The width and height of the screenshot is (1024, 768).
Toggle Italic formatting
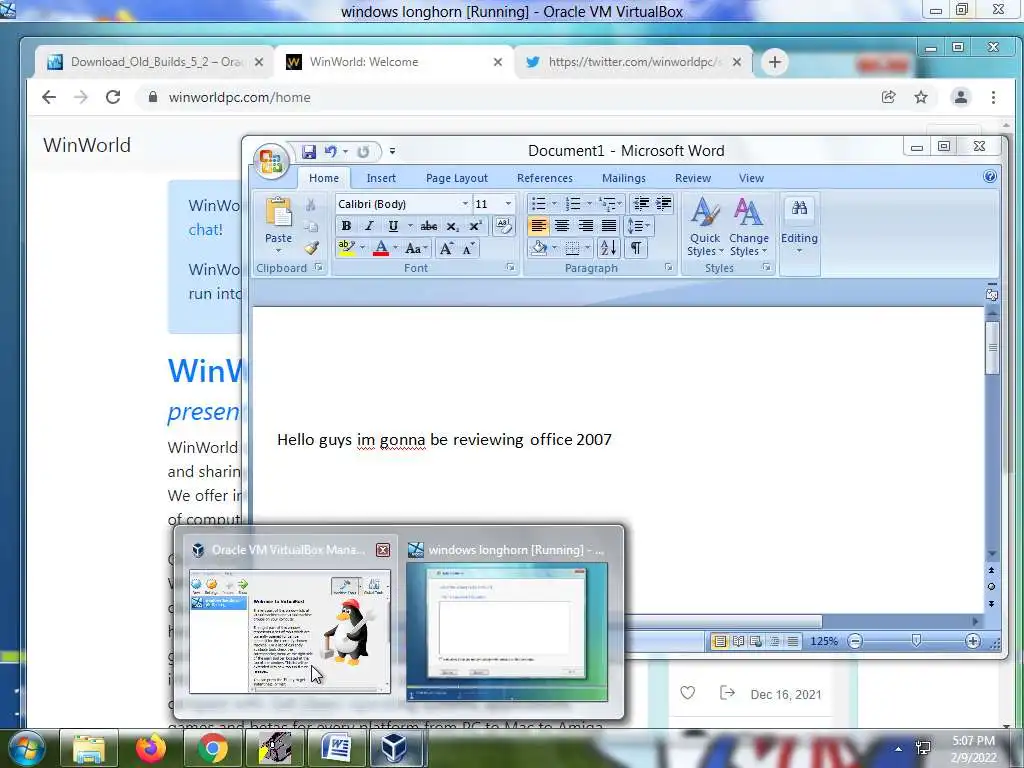pos(369,226)
